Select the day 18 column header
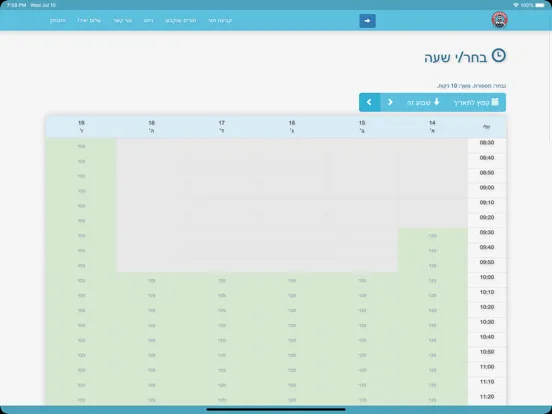 pos(151,126)
